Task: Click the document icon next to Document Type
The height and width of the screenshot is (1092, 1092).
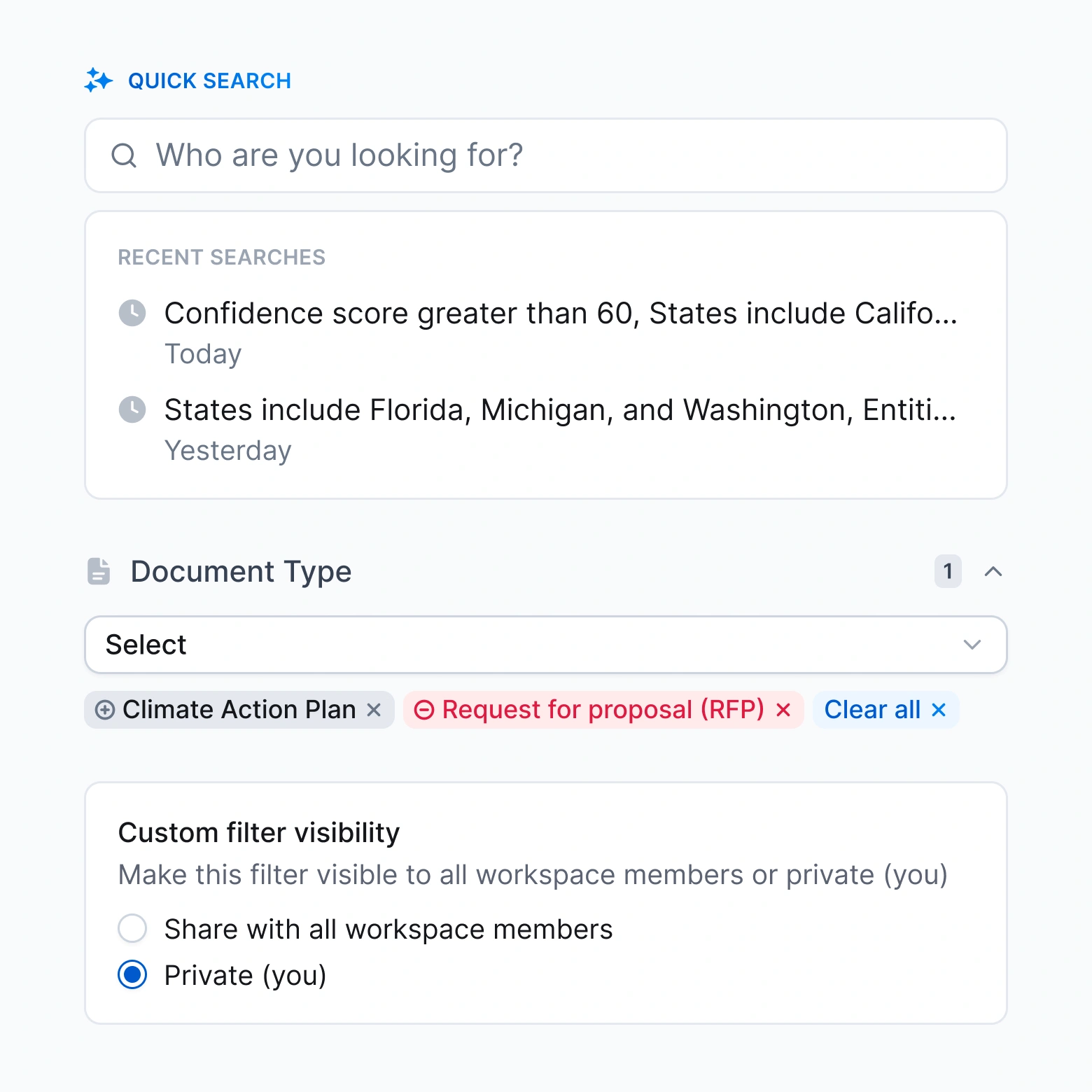Action: [98, 571]
